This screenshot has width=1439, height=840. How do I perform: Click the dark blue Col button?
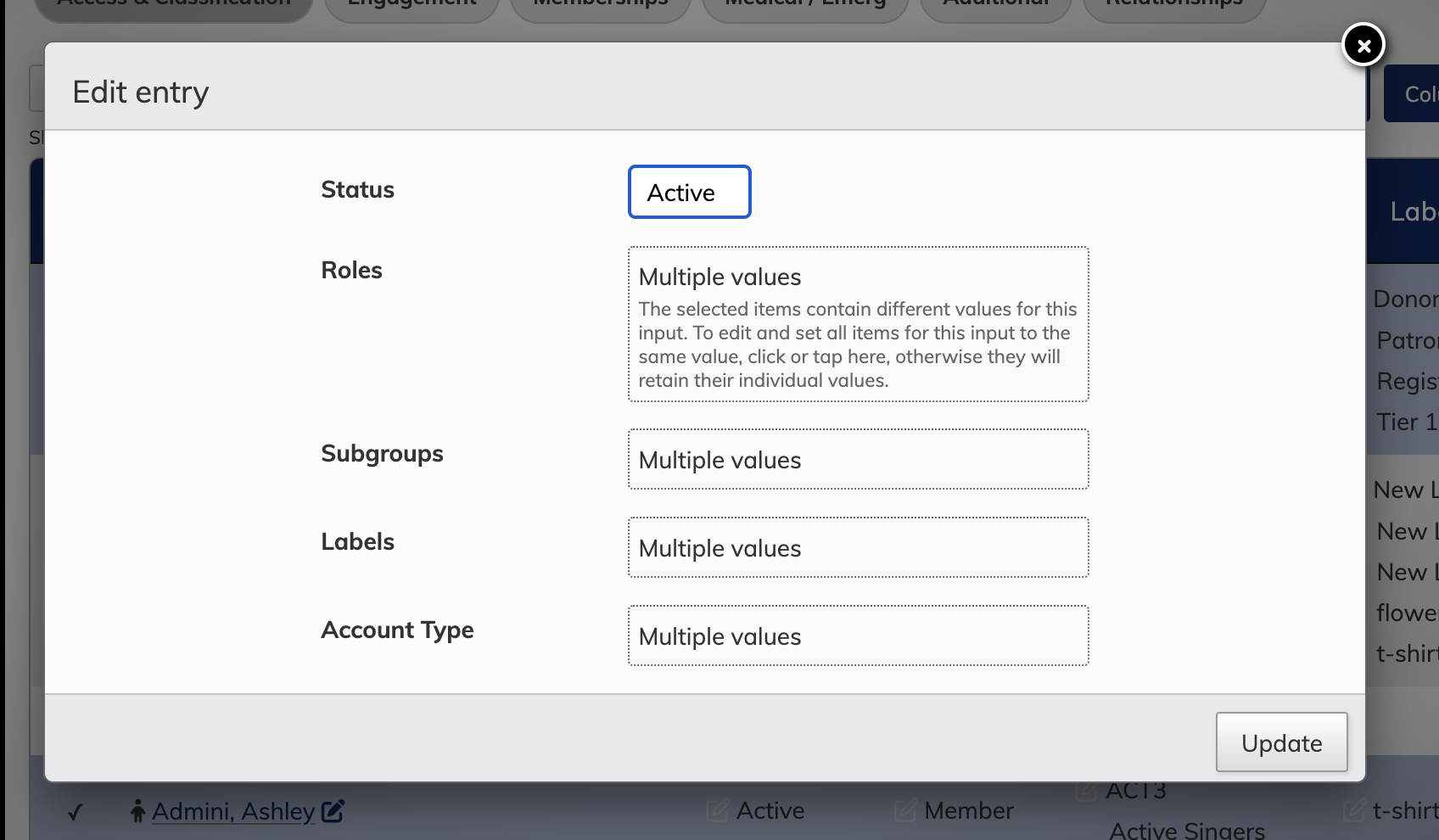pos(1413,94)
